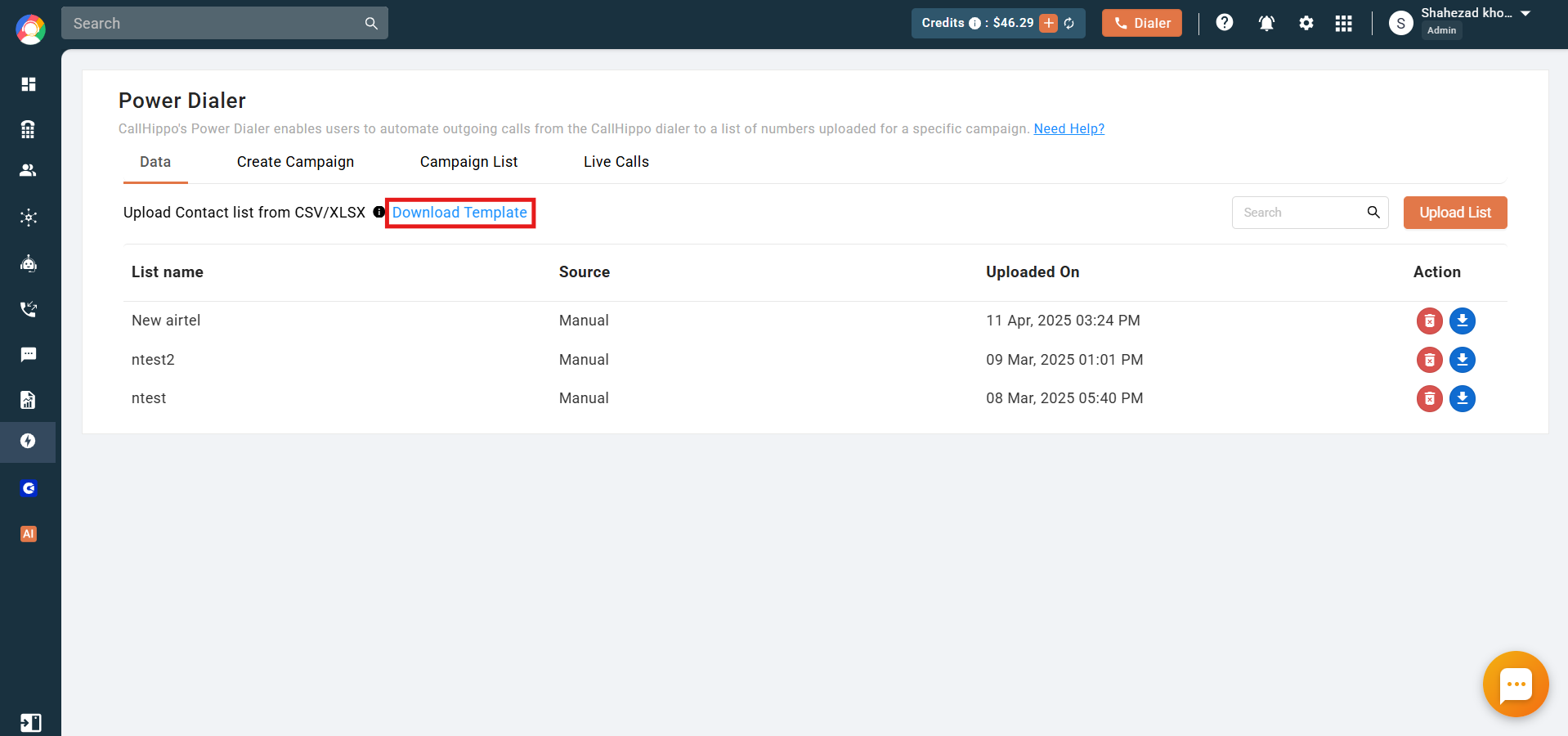Open the AI sidebar icon
1568x736 pixels.
click(29, 534)
